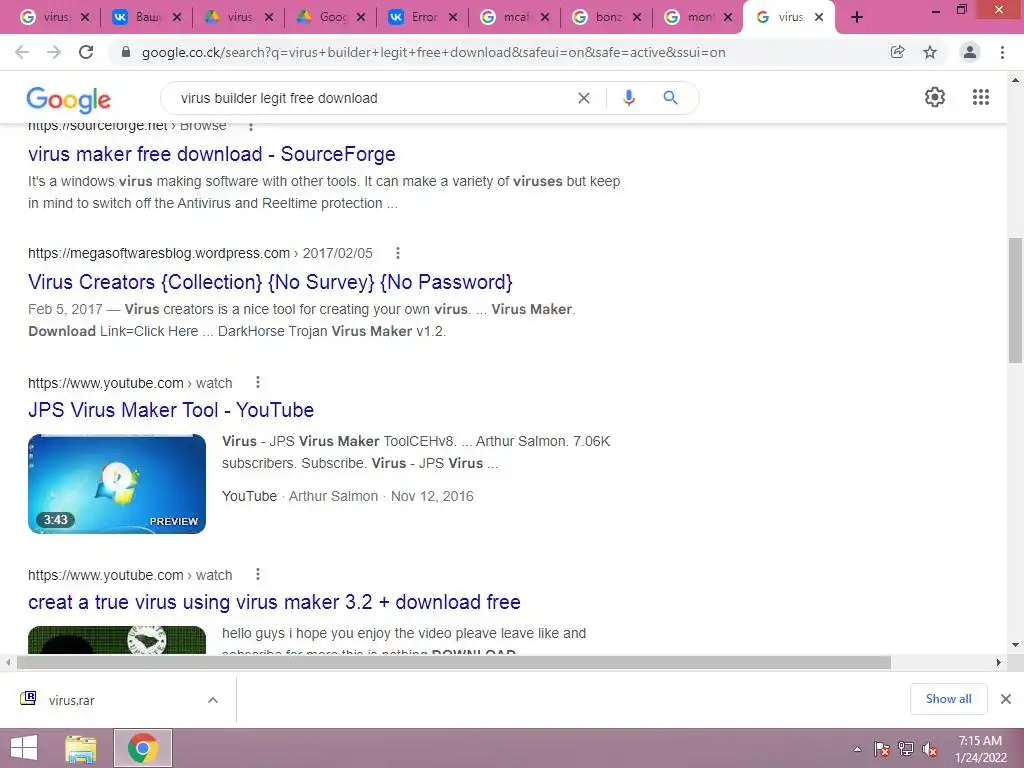The image size is (1024, 768).
Task: Open the Chrome profile avatar
Action: pos(970,52)
